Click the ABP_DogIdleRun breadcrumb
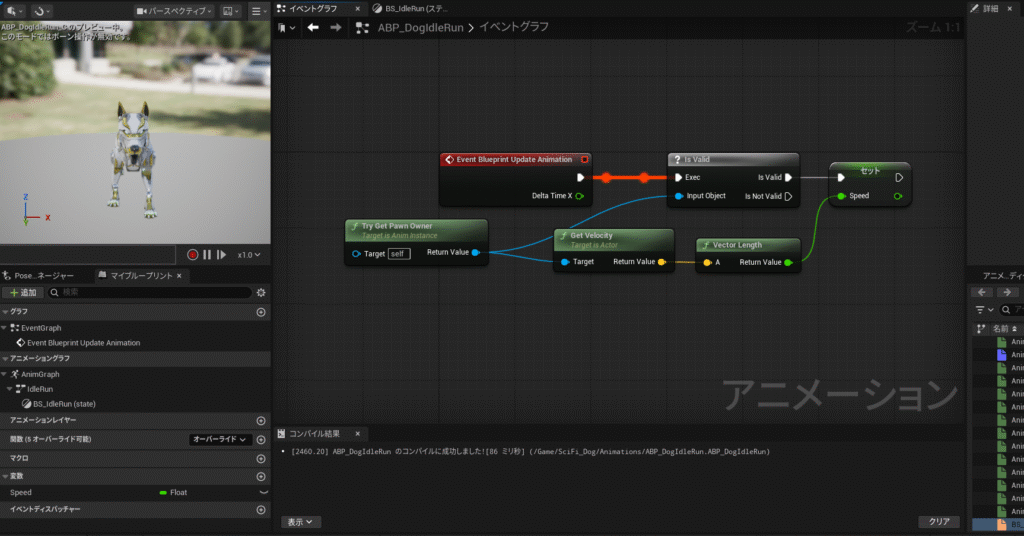The height and width of the screenshot is (536, 1024). 420,27
